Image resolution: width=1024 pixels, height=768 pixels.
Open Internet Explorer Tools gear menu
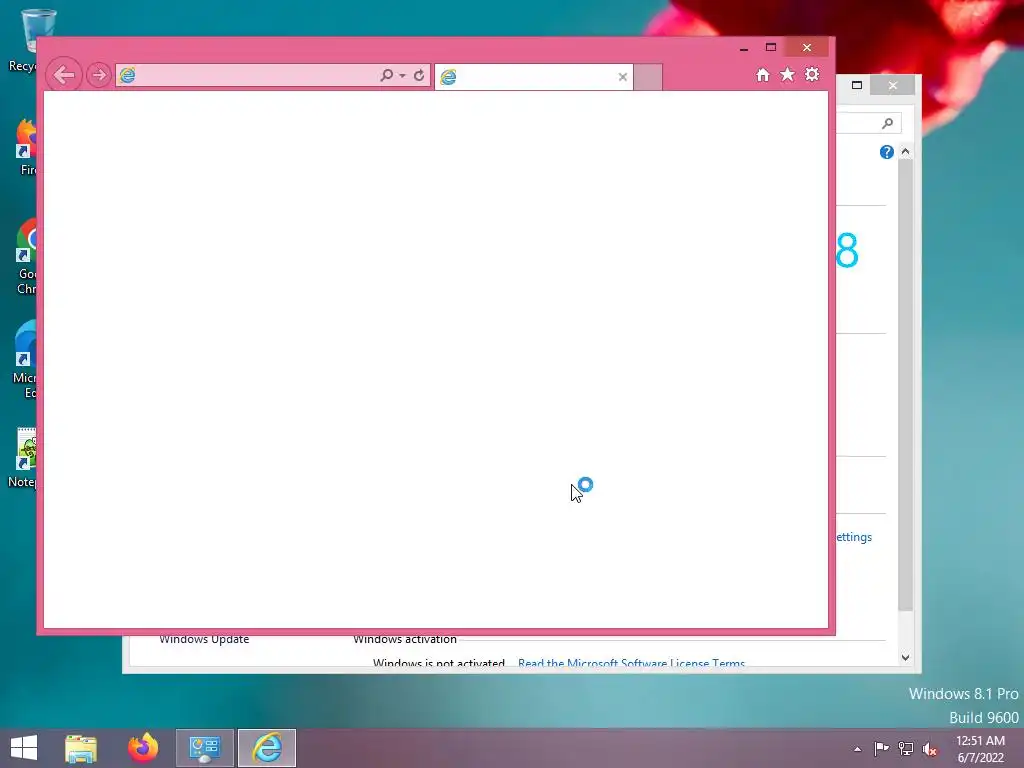point(812,74)
